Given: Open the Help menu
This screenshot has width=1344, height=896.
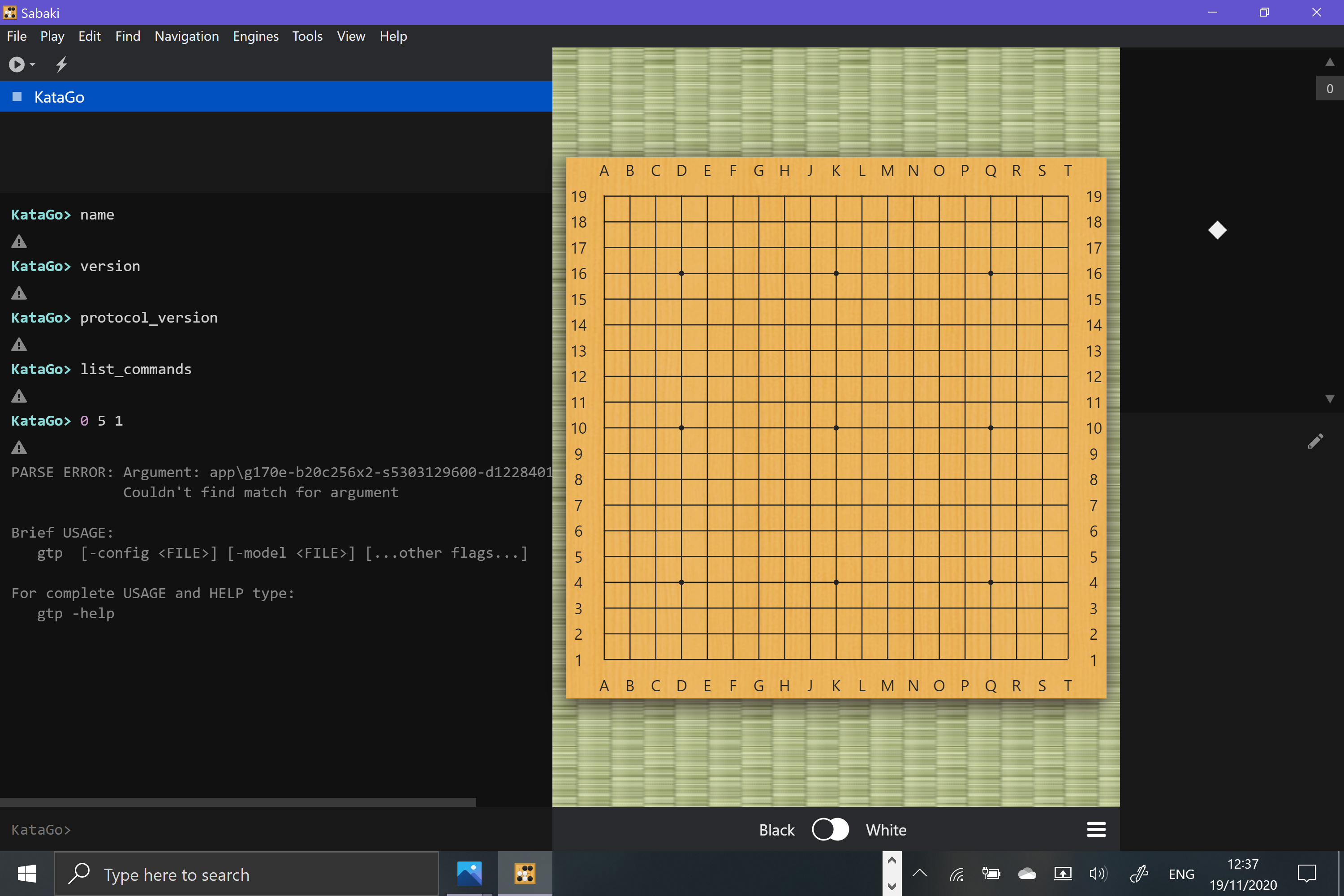Looking at the screenshot, I should (393, 36).
